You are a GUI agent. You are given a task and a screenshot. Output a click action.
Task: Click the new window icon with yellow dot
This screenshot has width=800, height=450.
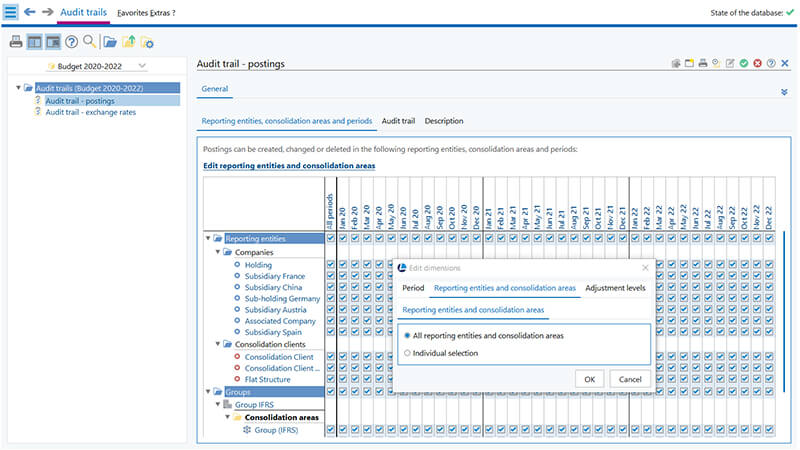tap(689, 63)
